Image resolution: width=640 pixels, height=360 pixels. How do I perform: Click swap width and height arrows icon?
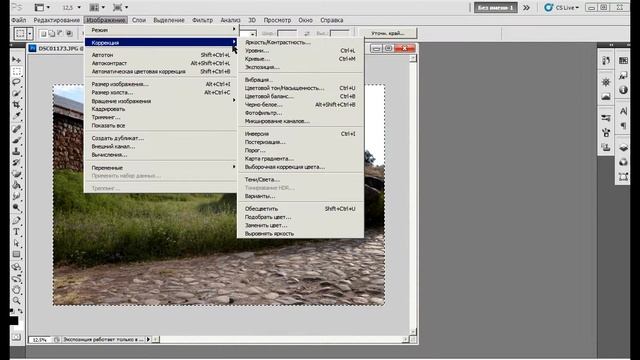click(x=307, y=33)
